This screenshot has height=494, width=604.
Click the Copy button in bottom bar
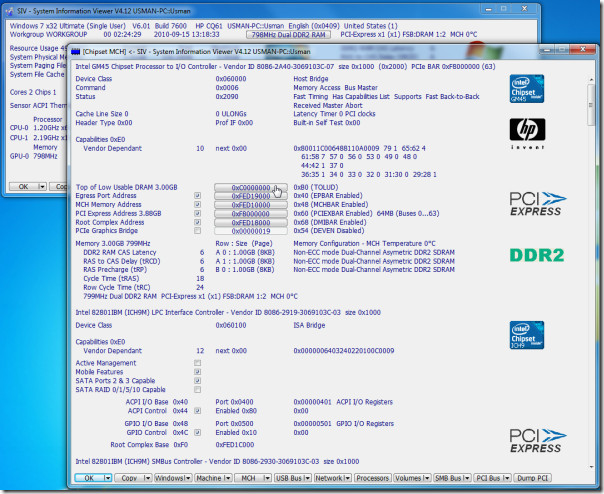129,478
